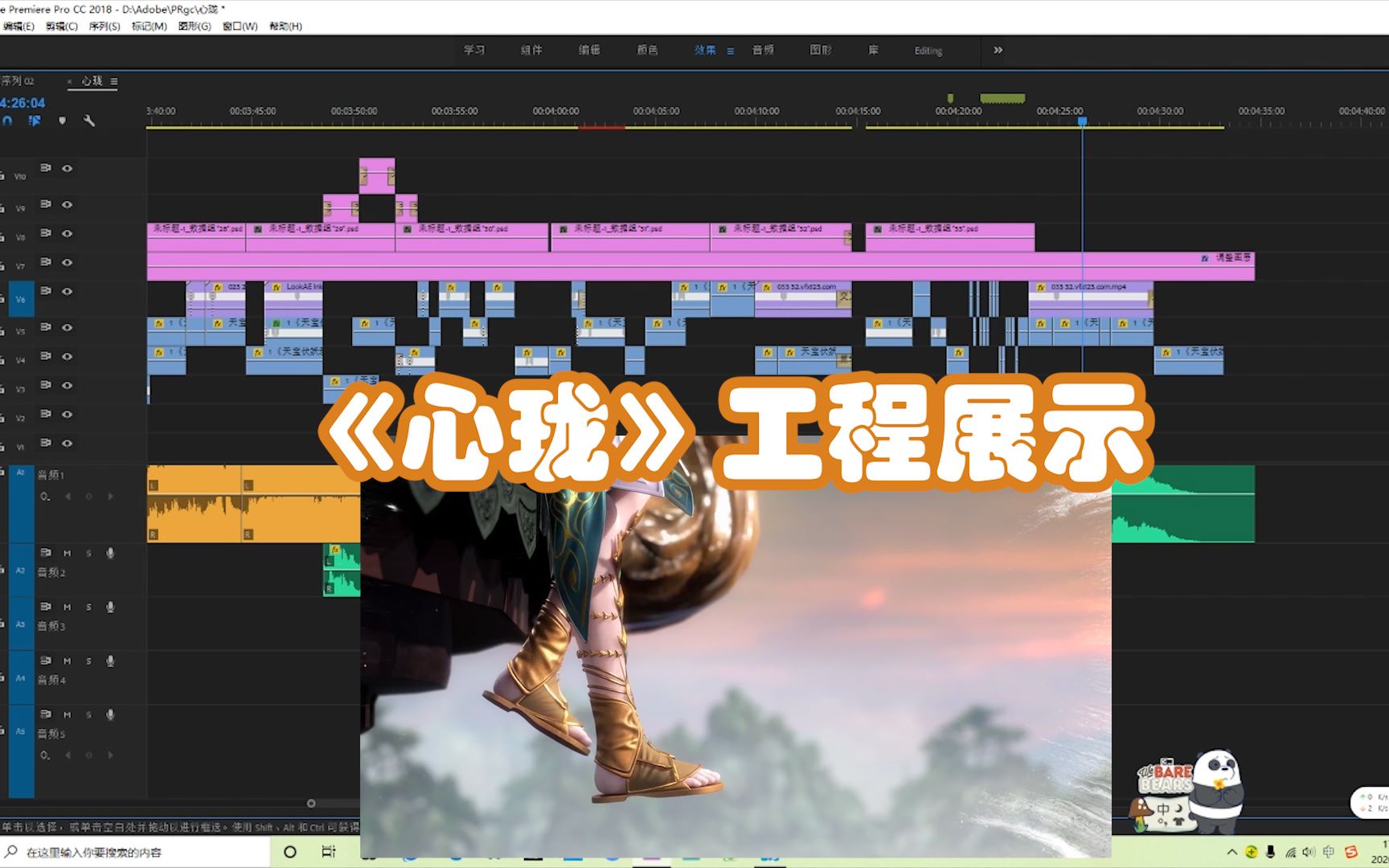Hide video track V3 output
Screen dimensions: 1389x868
68,385
